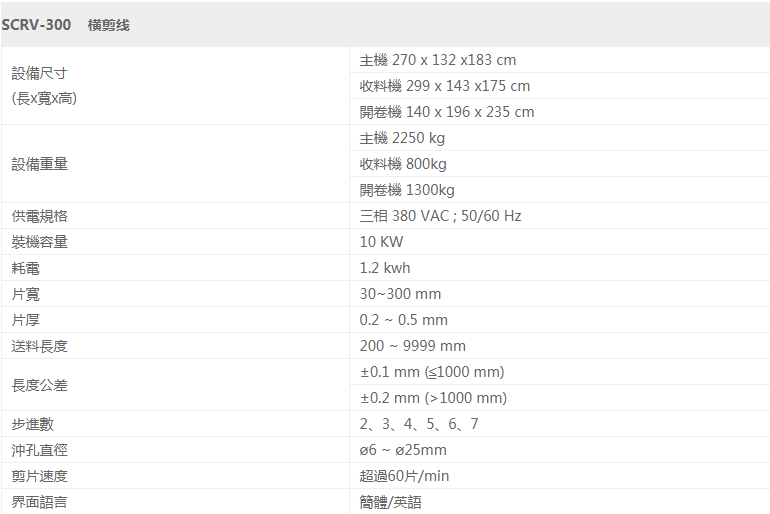Click the 開卷機 1300kg value
Screen dimensions: 770x514
(407, 190)
